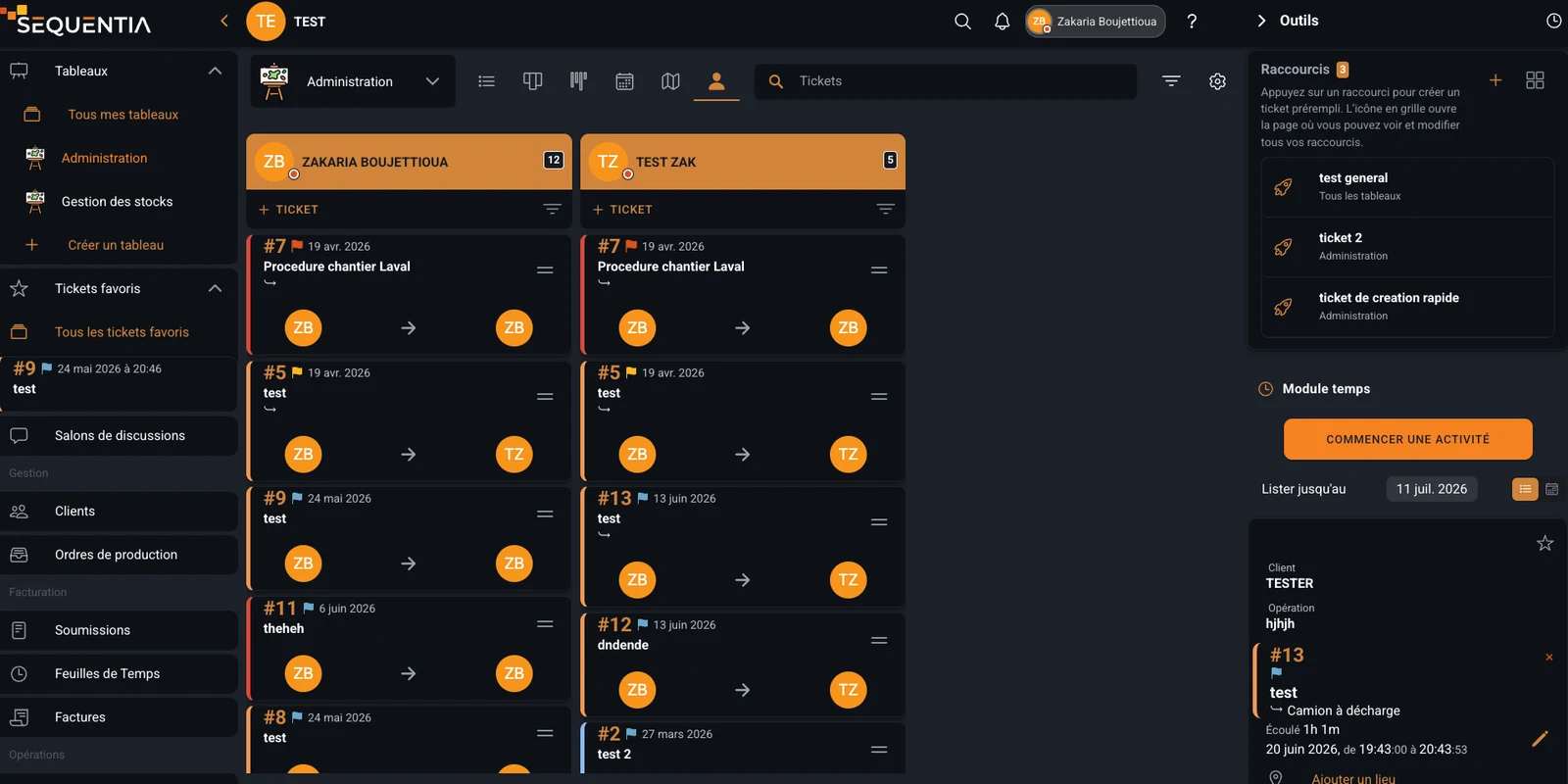Pick the 11 juil. 2026 date field
Image resolution: width=1568 pixels, height=784 pixels.
[1431, 489]
